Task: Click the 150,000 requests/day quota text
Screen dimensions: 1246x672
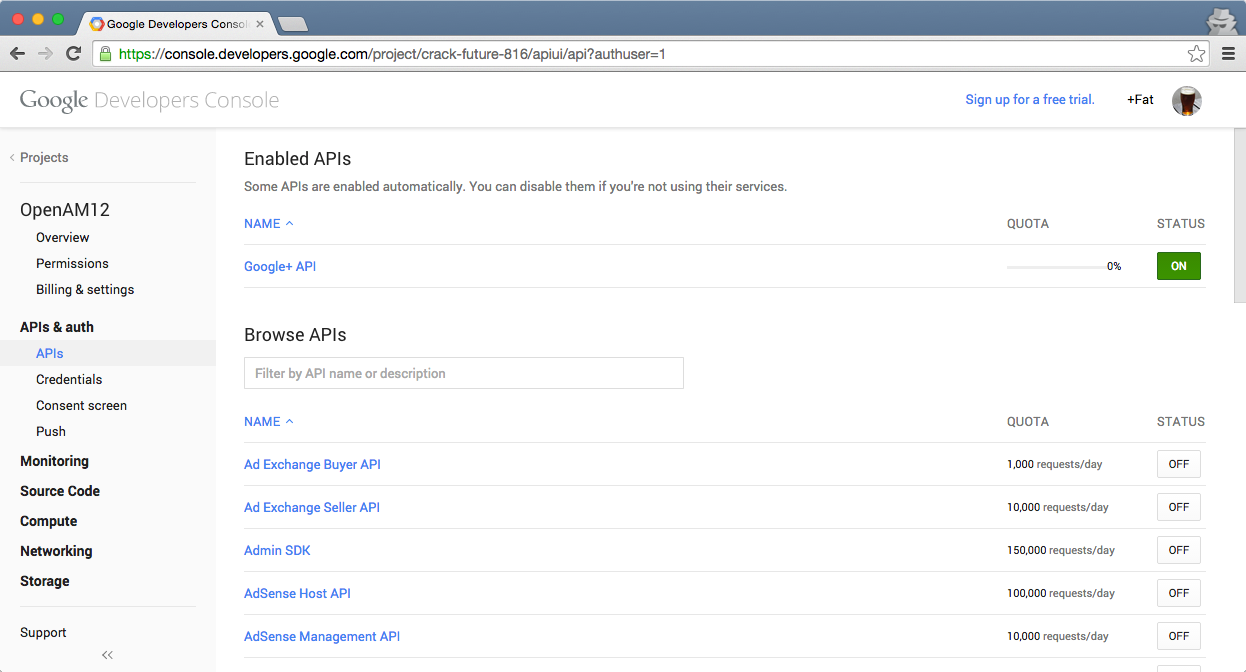Action: click(x=1061, y=550)
